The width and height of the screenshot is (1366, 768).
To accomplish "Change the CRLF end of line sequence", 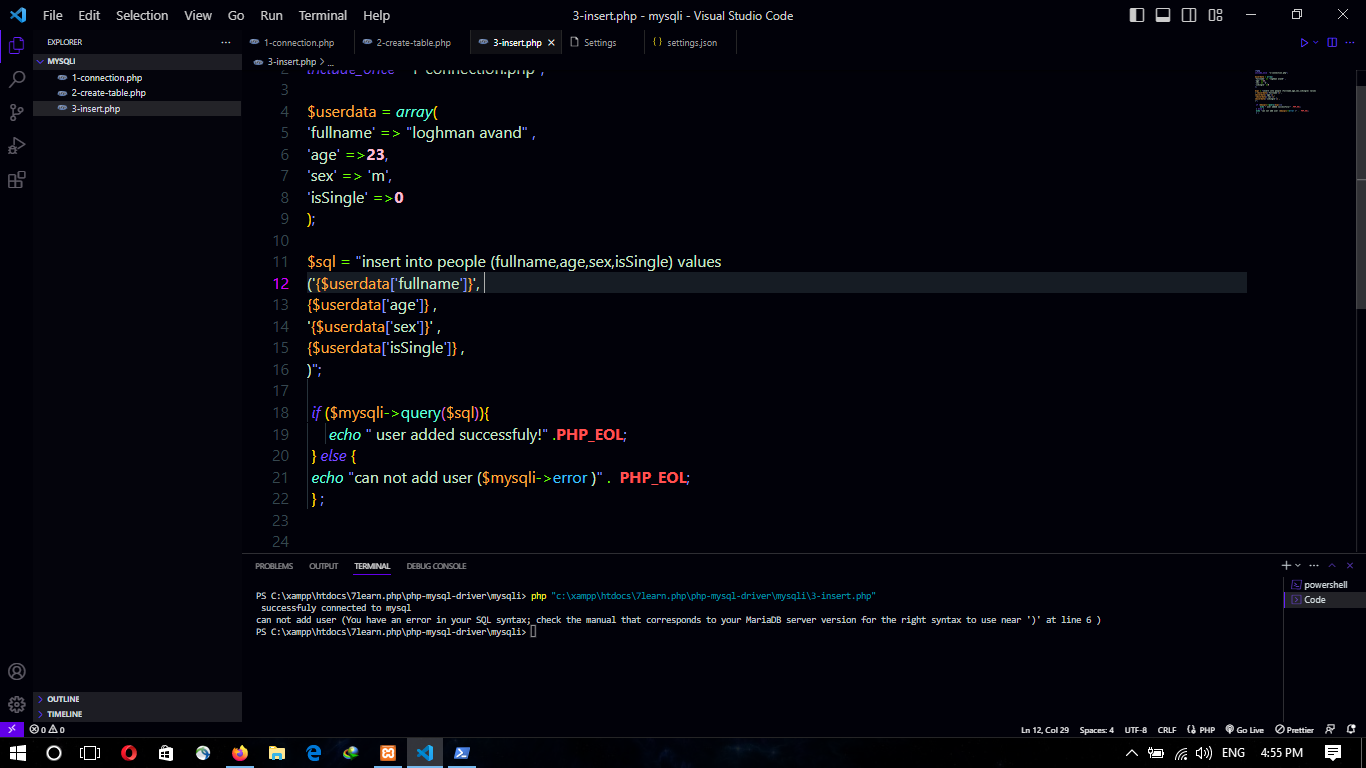I will 1167,729.
